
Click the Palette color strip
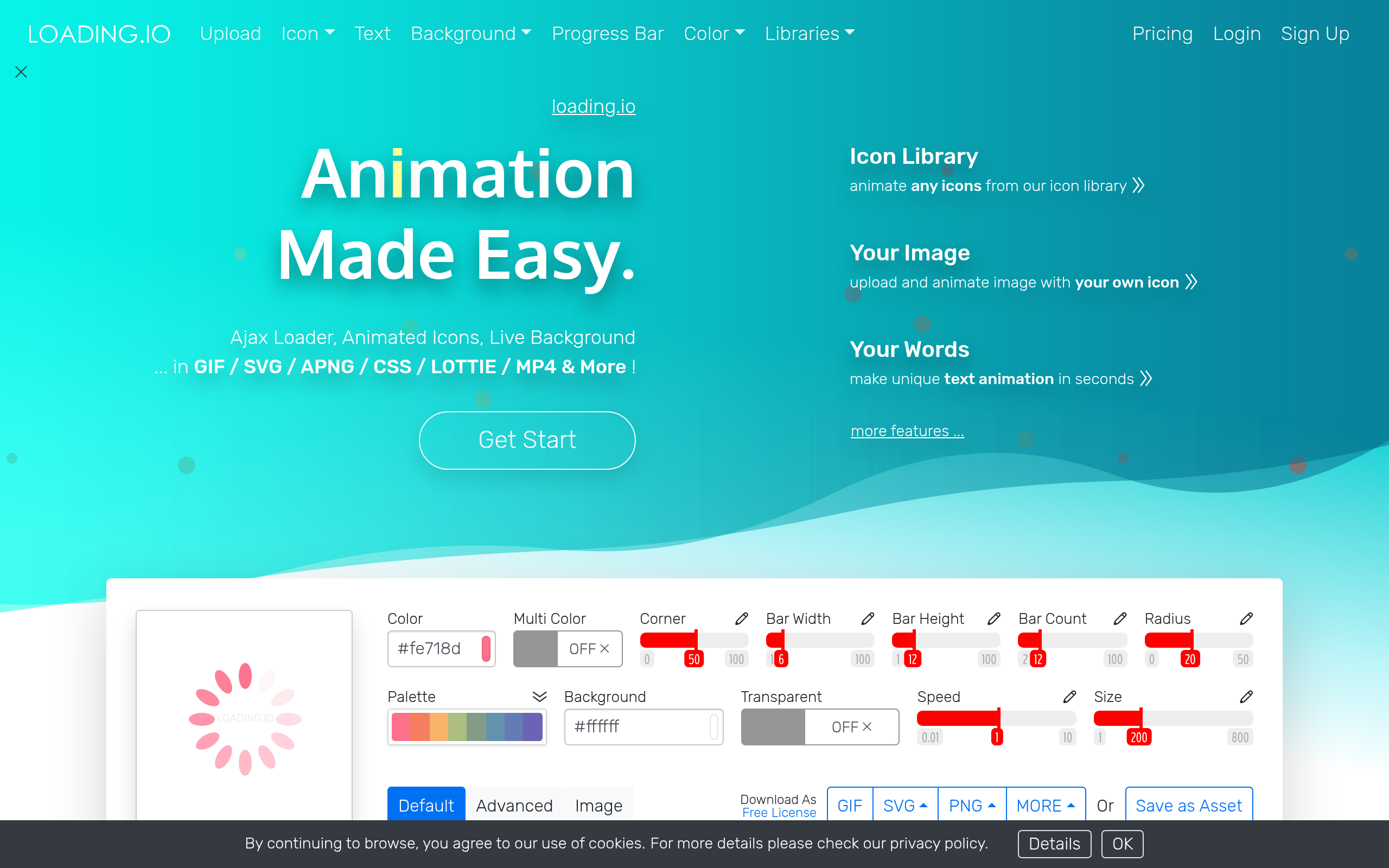point(467,727)
